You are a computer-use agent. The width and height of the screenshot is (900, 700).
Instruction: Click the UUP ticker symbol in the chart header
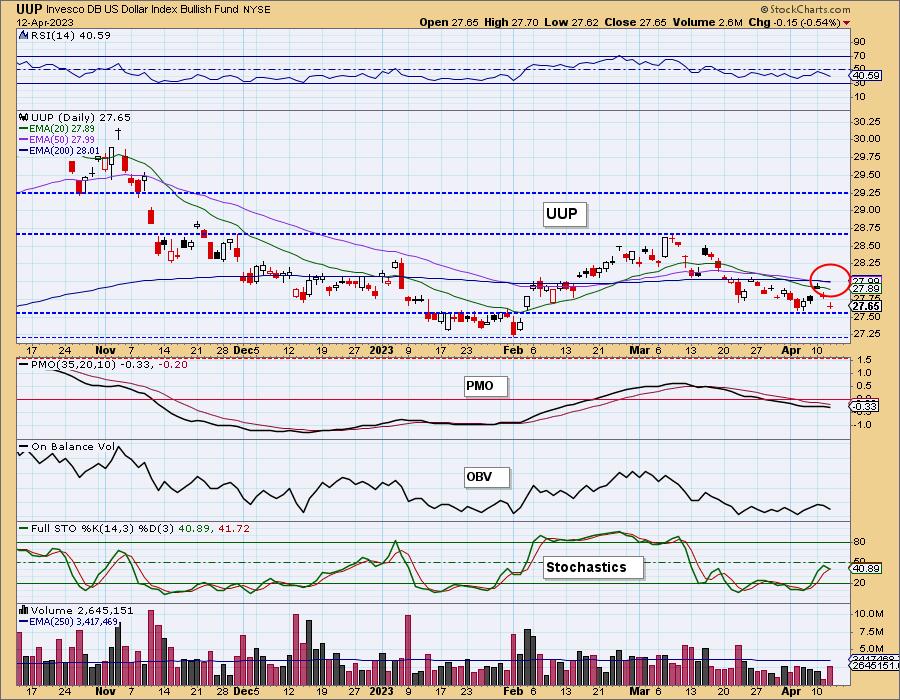pos(29,9)
